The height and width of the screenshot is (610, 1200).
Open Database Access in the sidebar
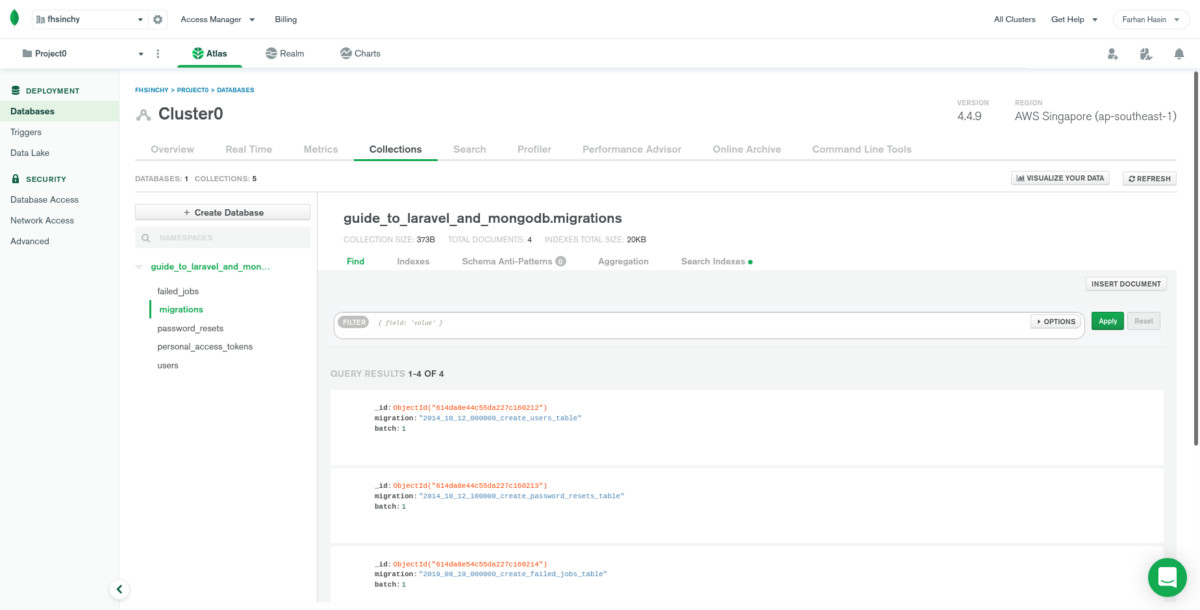coord(44,199)
